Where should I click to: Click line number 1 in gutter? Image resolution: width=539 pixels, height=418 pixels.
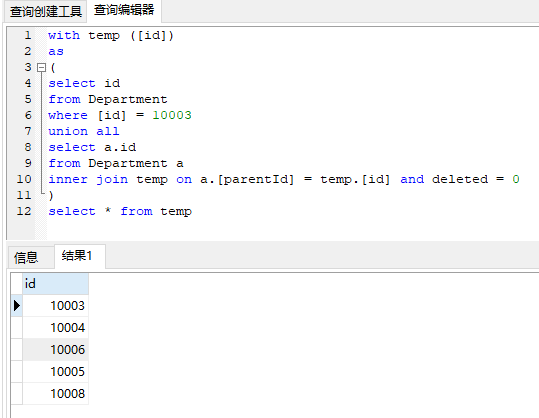(28, 35)
